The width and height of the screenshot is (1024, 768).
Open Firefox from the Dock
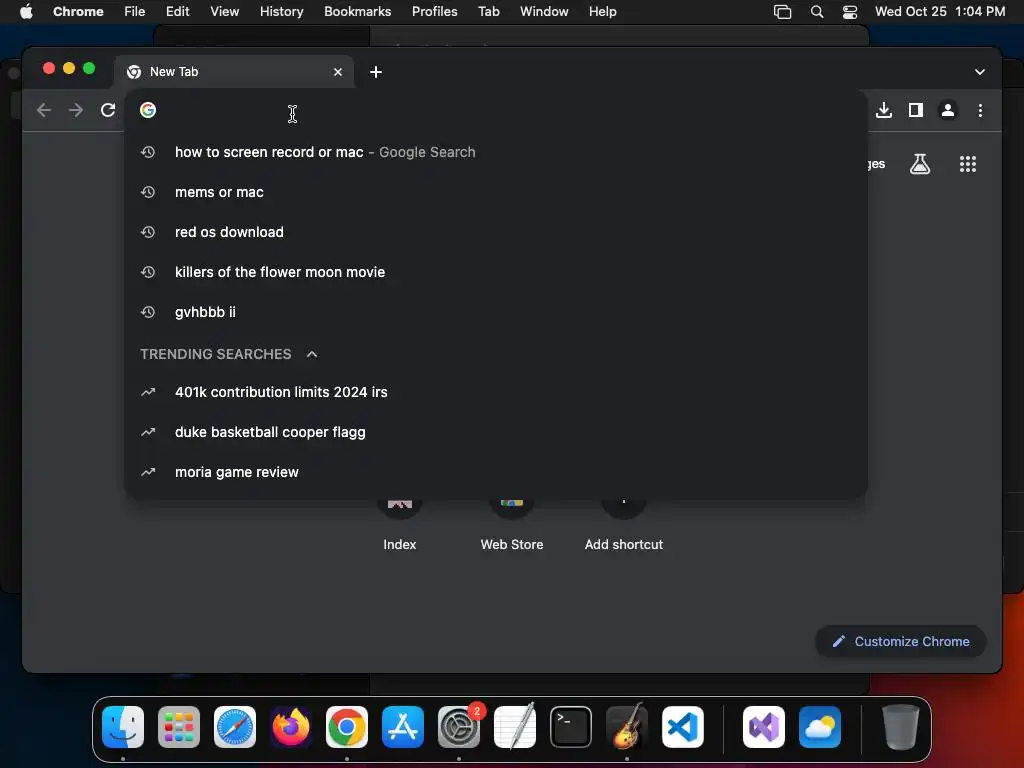[291, 727]
